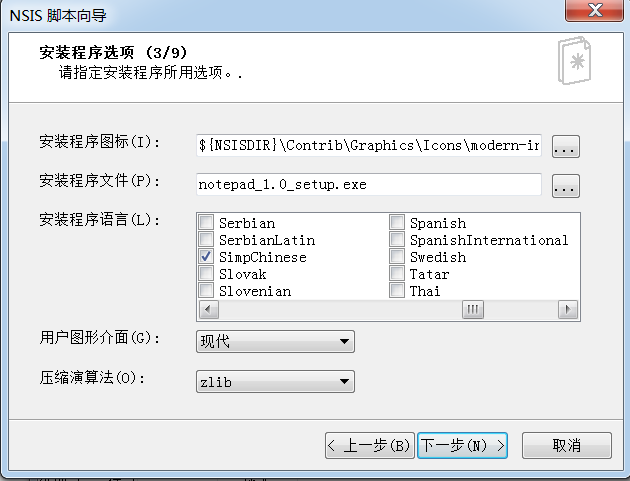
Task: Go to next step with 下一步(N)
Action: (462, 445)
